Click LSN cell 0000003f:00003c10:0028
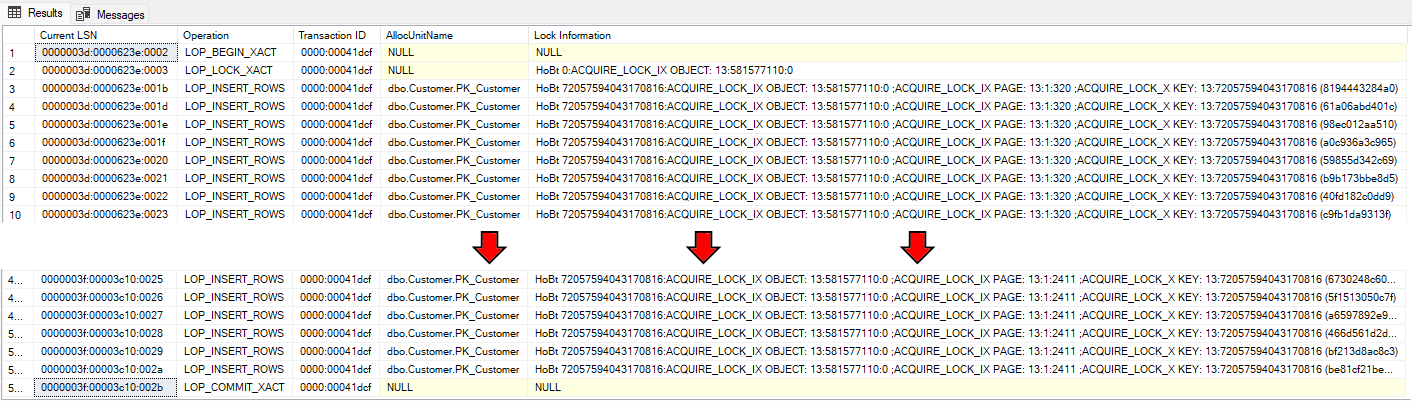The image size is (1412, 401). (107, 333)
